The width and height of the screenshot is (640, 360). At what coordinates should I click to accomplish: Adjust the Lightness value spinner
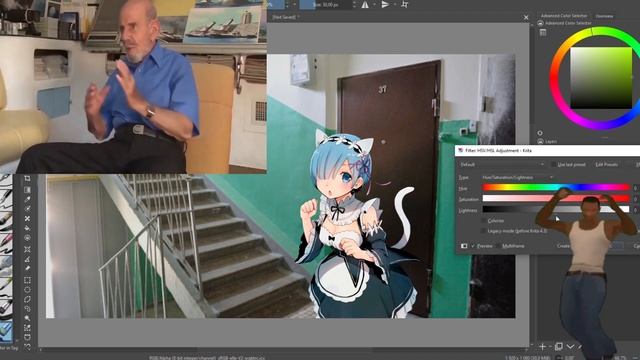point(636,209)
